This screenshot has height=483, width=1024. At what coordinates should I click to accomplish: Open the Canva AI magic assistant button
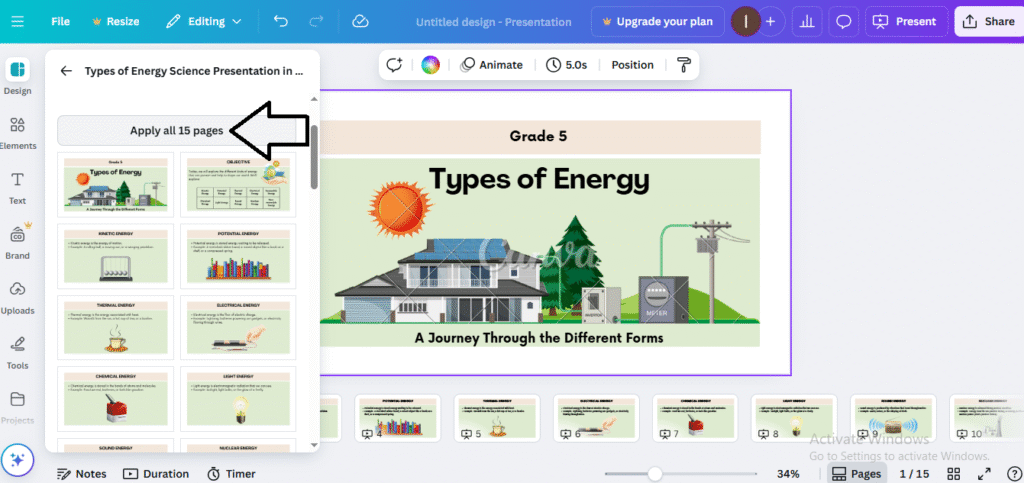coord(17,460)
